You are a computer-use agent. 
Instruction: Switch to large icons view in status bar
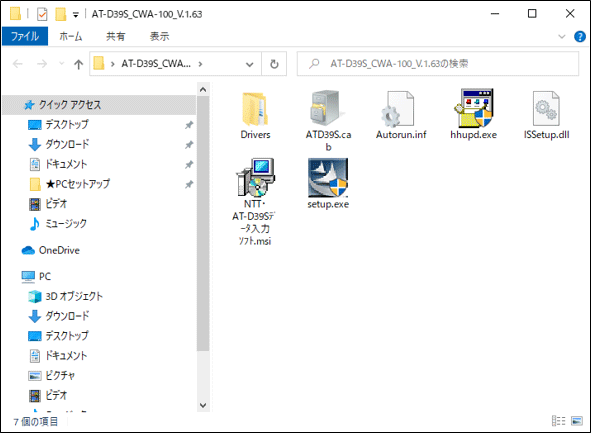click(577, 421)
